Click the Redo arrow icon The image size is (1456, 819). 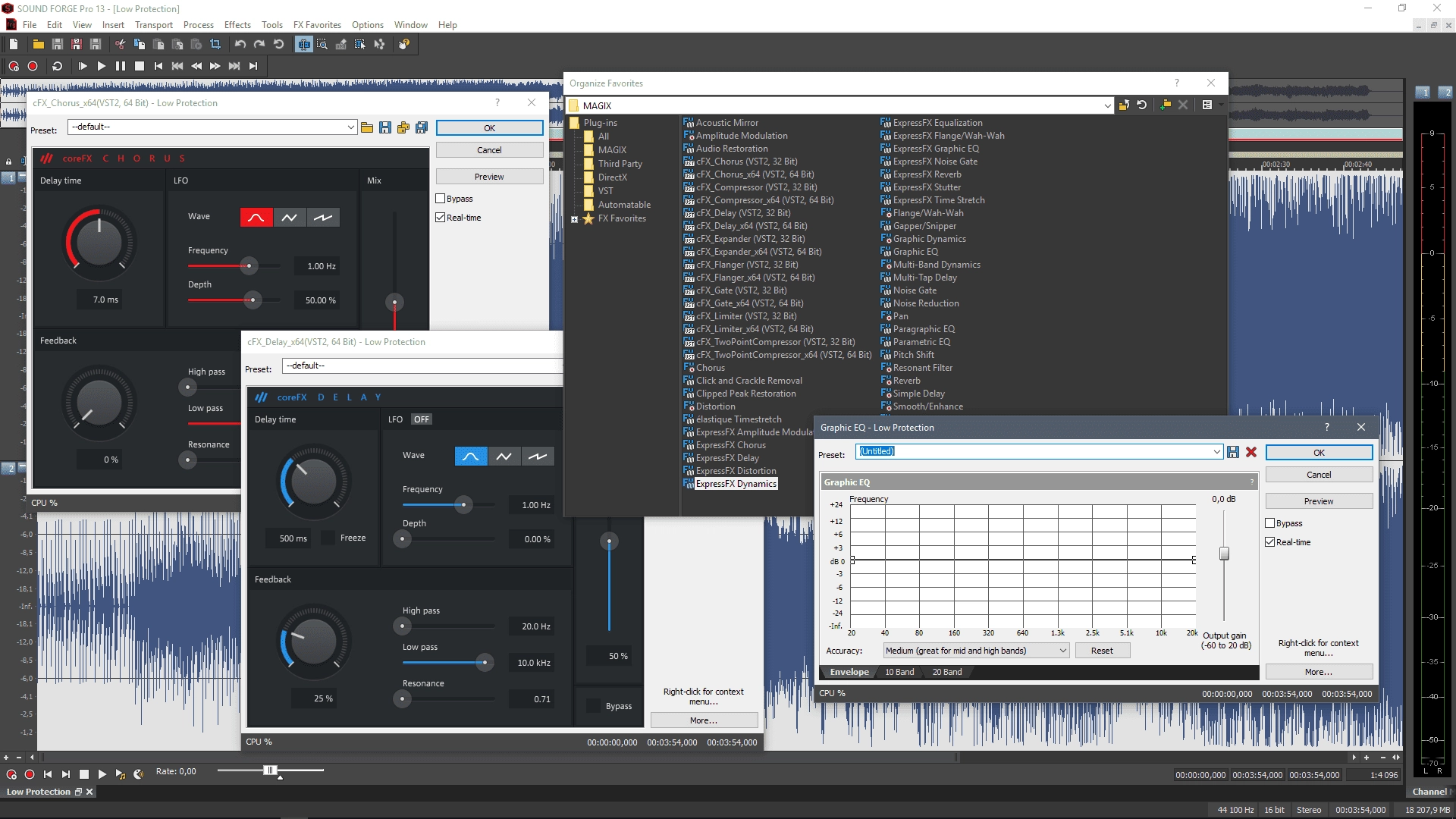tap(259, 44)
